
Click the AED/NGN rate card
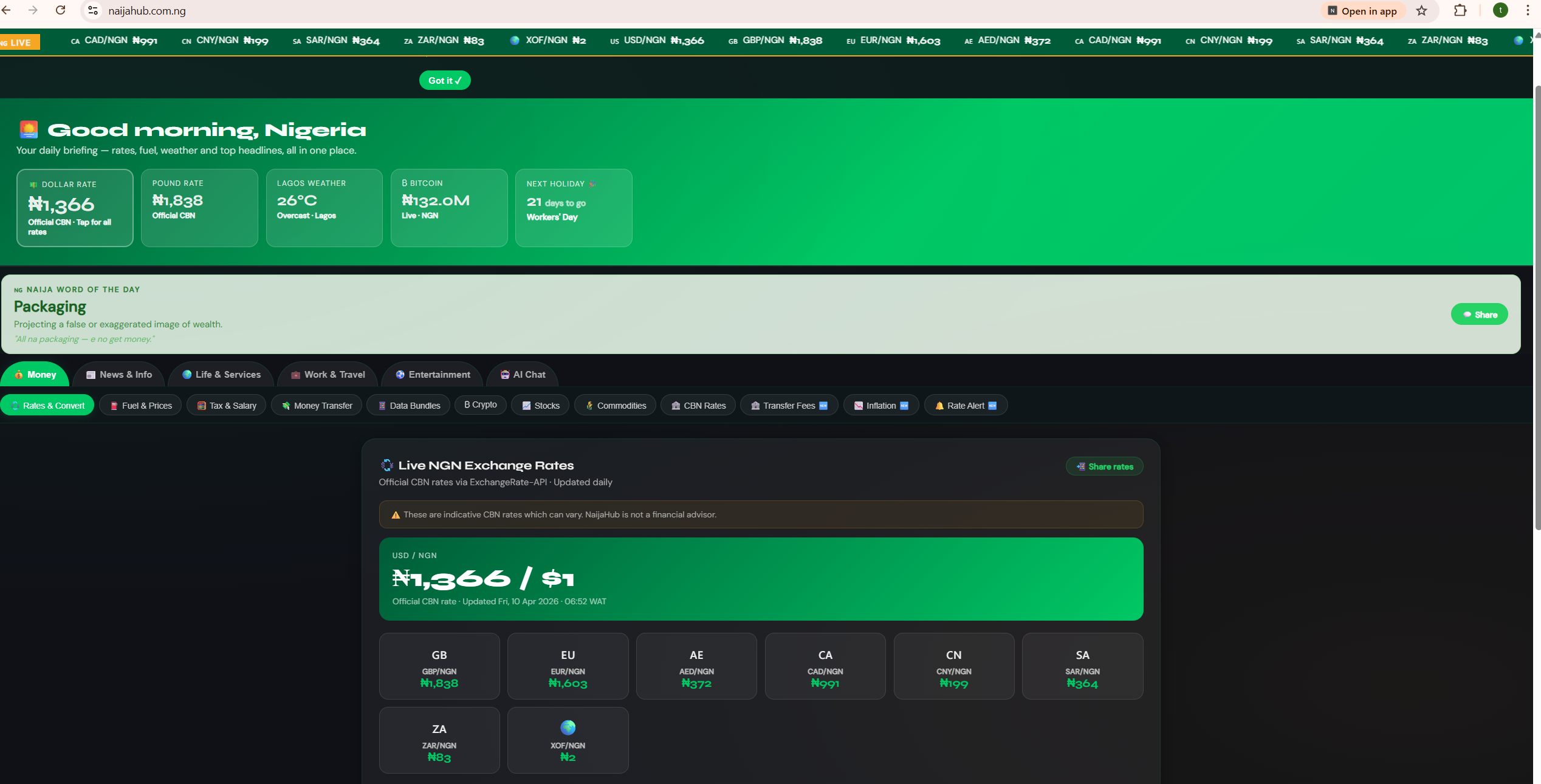(x=696, y=666)
